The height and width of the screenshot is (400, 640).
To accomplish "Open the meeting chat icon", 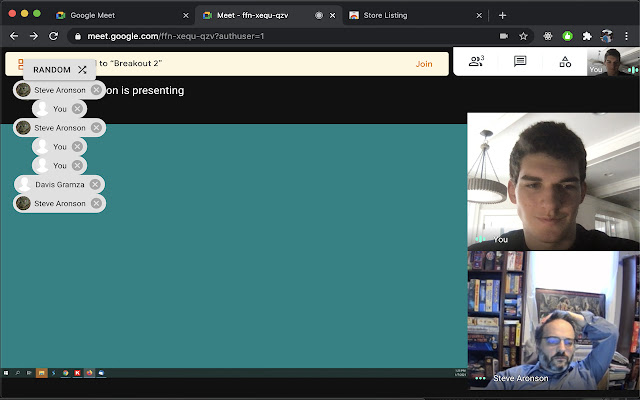I will [x=520, y=62].
